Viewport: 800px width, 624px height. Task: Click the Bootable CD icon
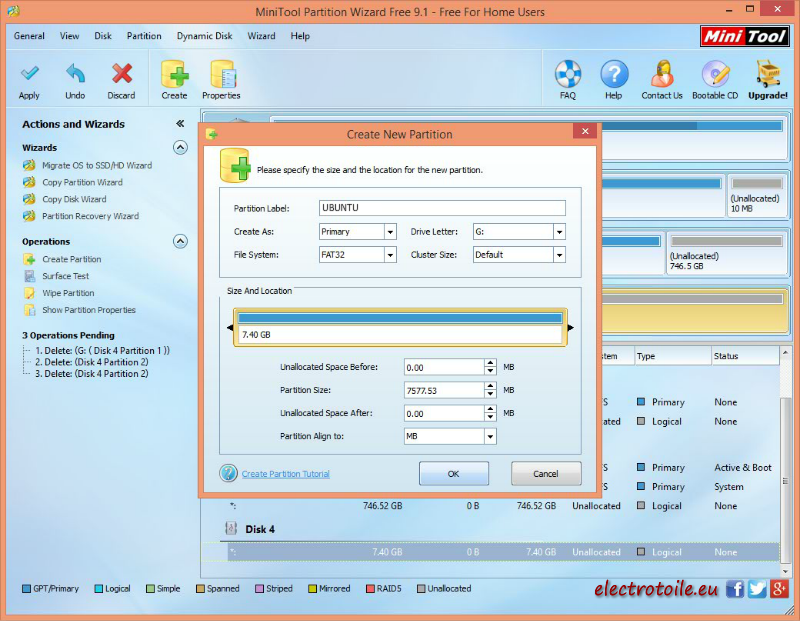(715, 74)
